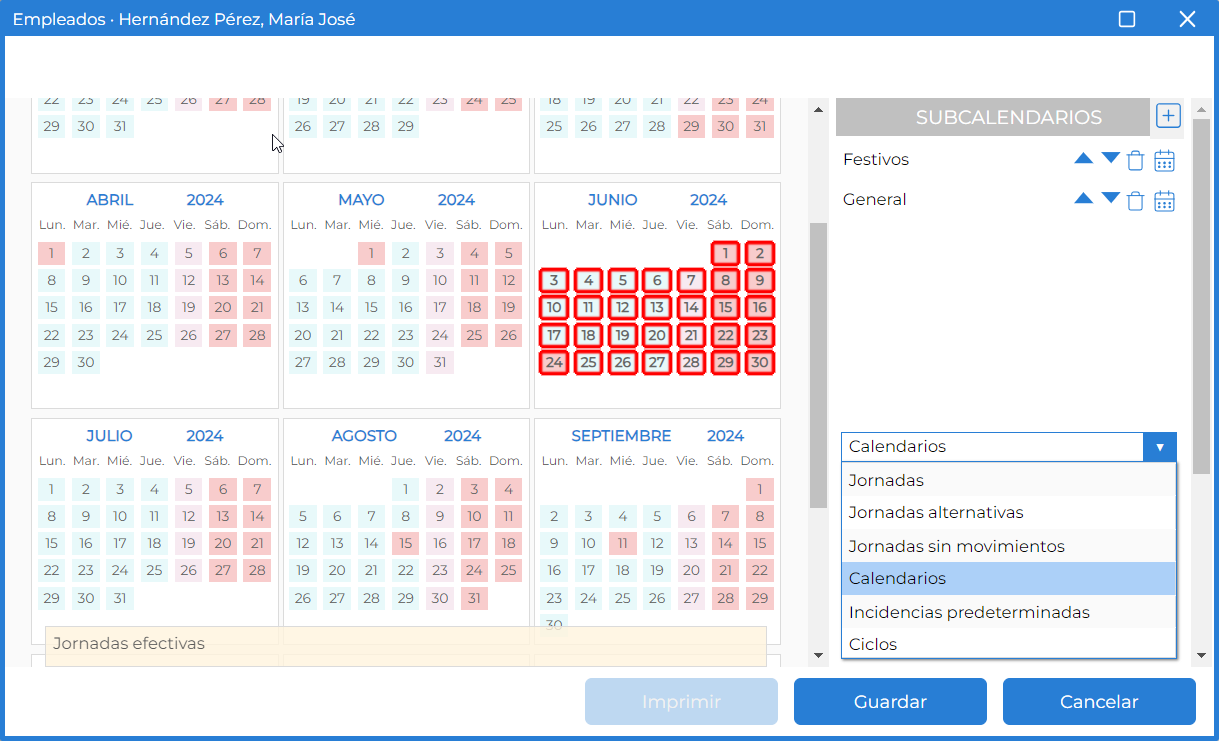Click day 31 in JULIO 2024
Image resolution: width=1219 pixels, height=741 pixels.
pos(120,598)
